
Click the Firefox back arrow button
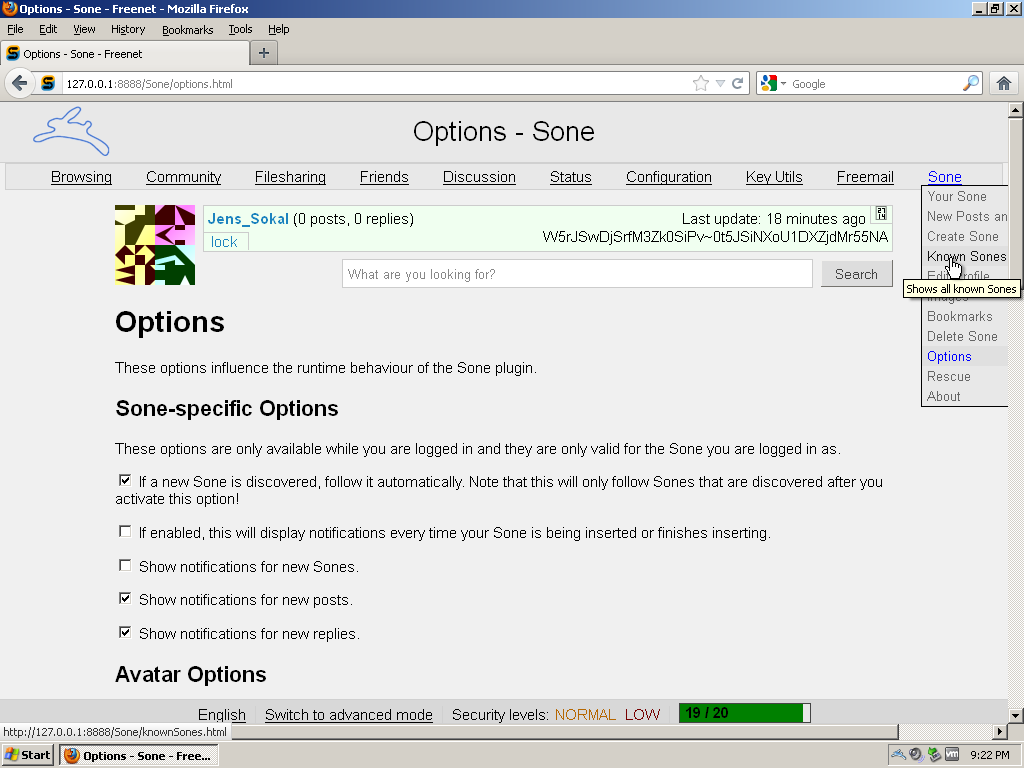click(x=20, y=84)
